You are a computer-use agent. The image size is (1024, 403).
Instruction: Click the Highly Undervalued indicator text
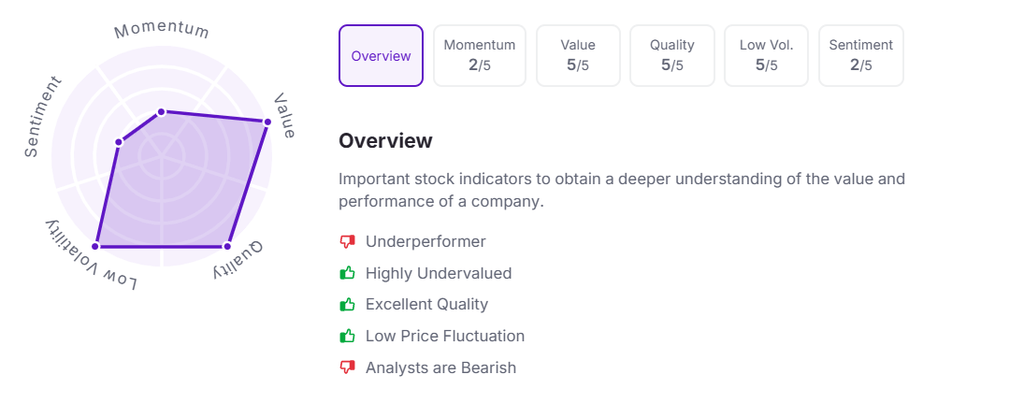[438, 273]
